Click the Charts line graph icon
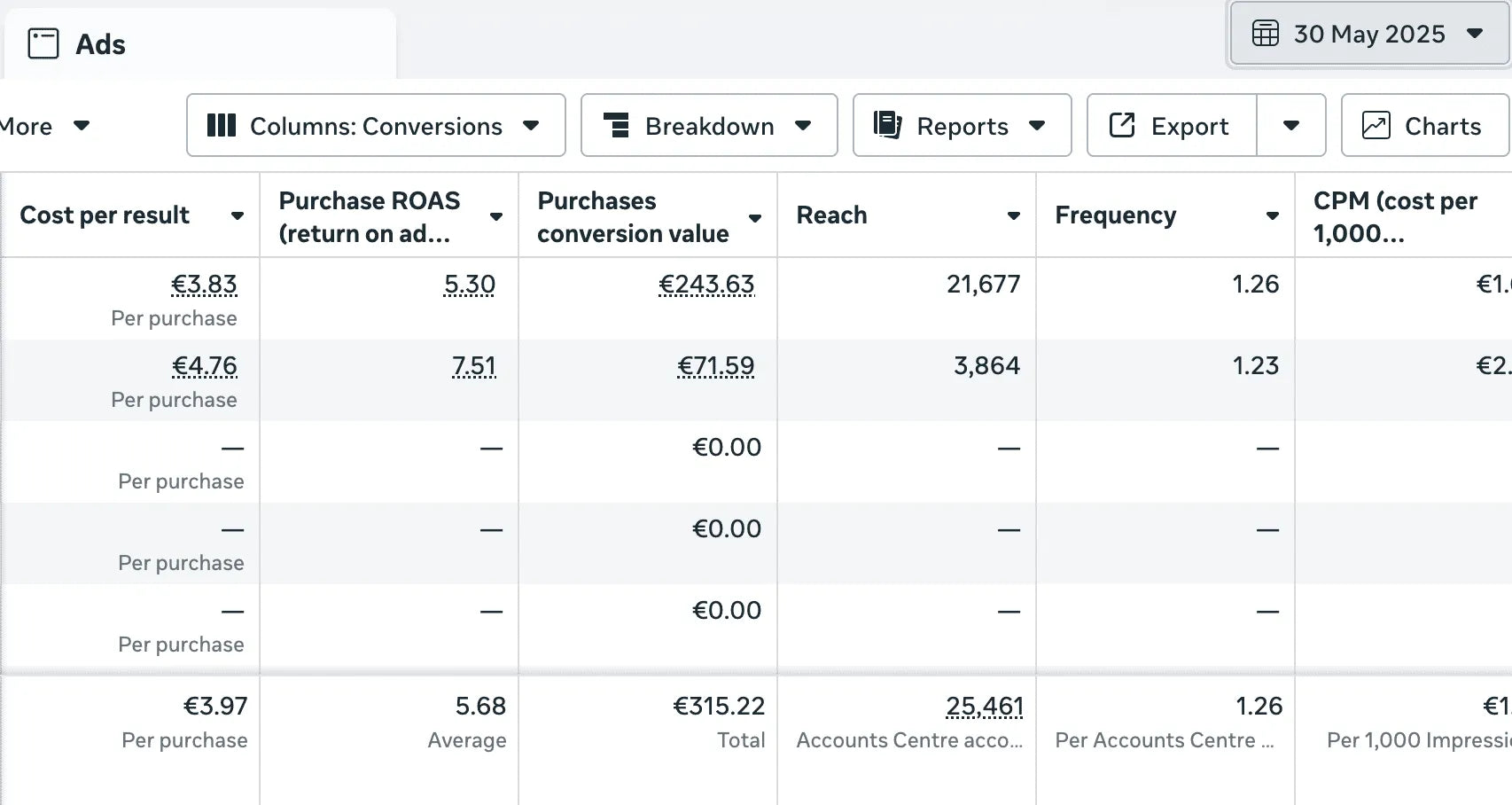The image size is (1512, 805). (1376, 126)
